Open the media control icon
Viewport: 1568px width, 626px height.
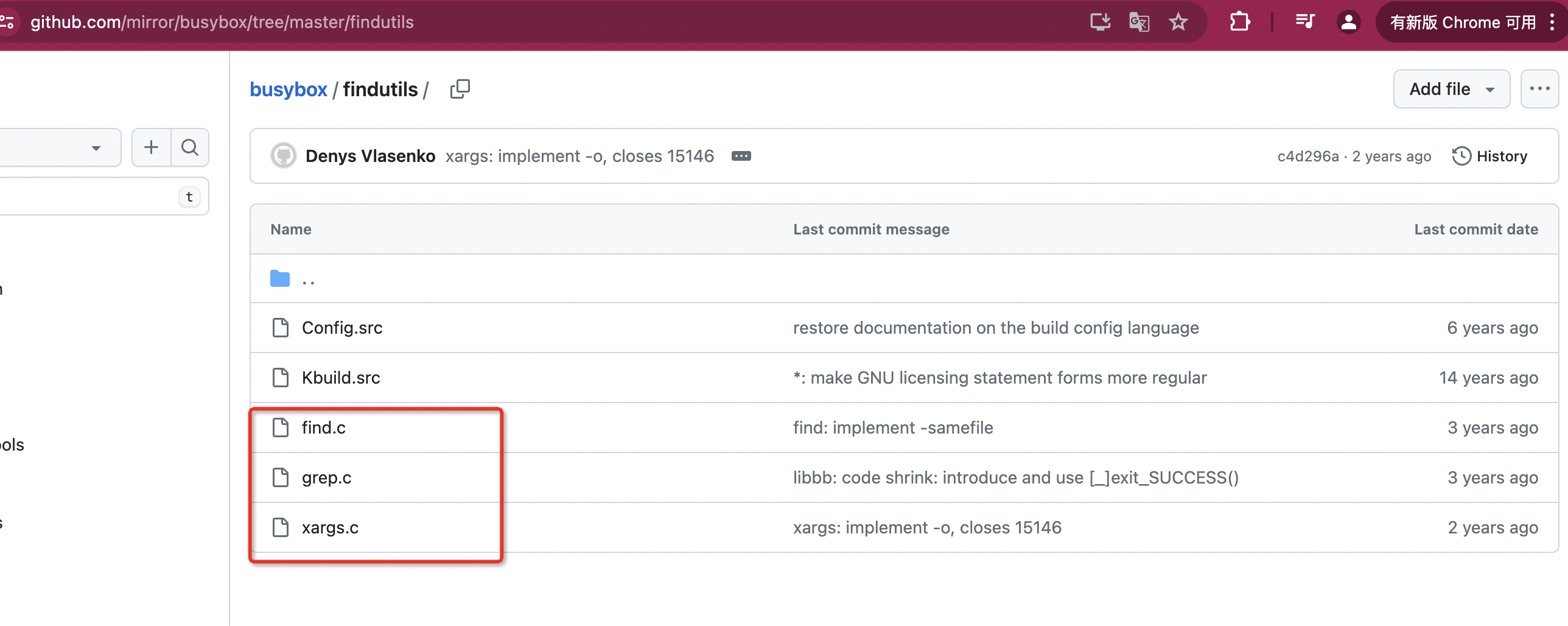[1305, 23]
